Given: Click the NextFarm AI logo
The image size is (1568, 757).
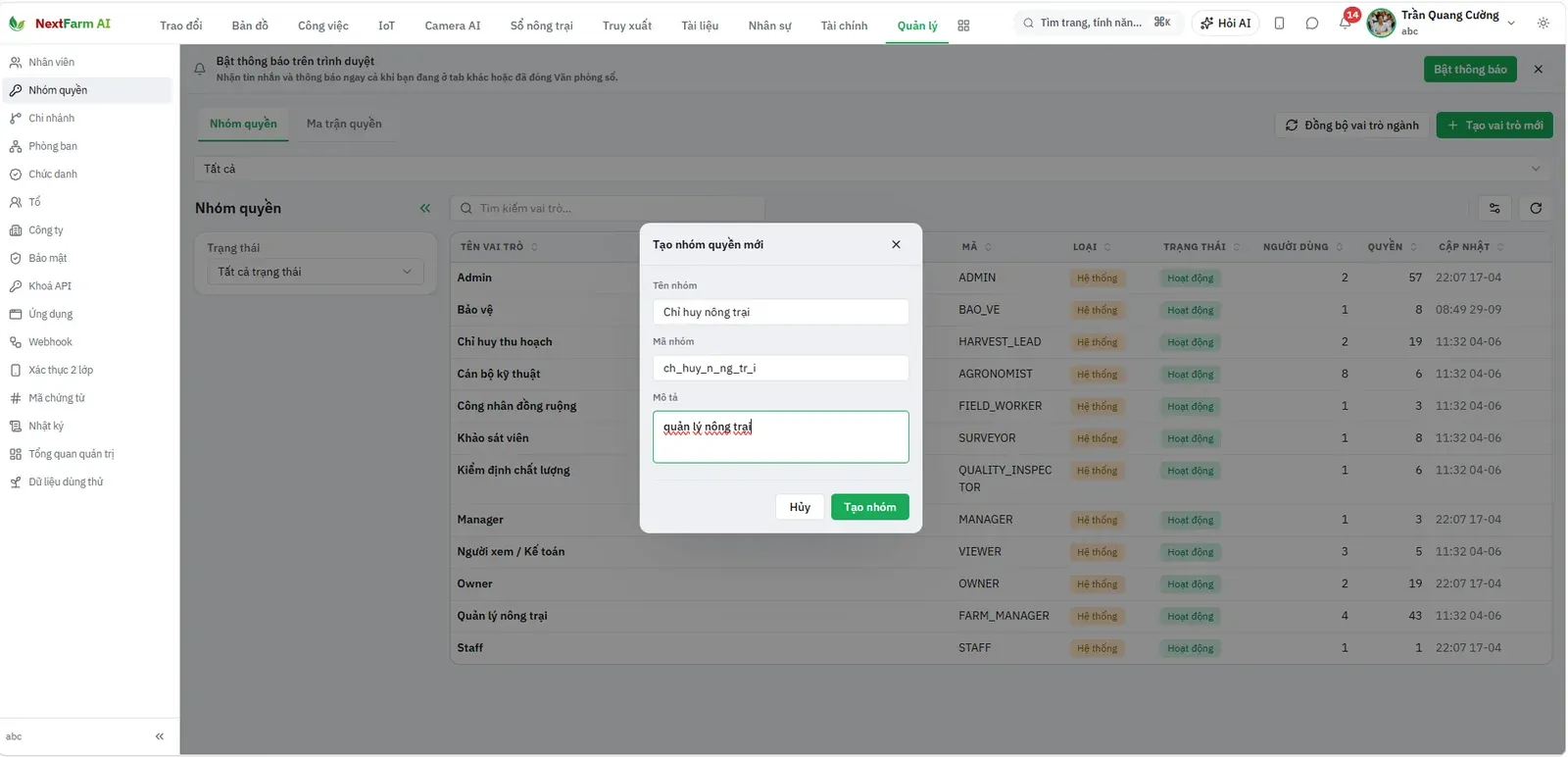Looking at the screenshot, I should tap(60, 24).
